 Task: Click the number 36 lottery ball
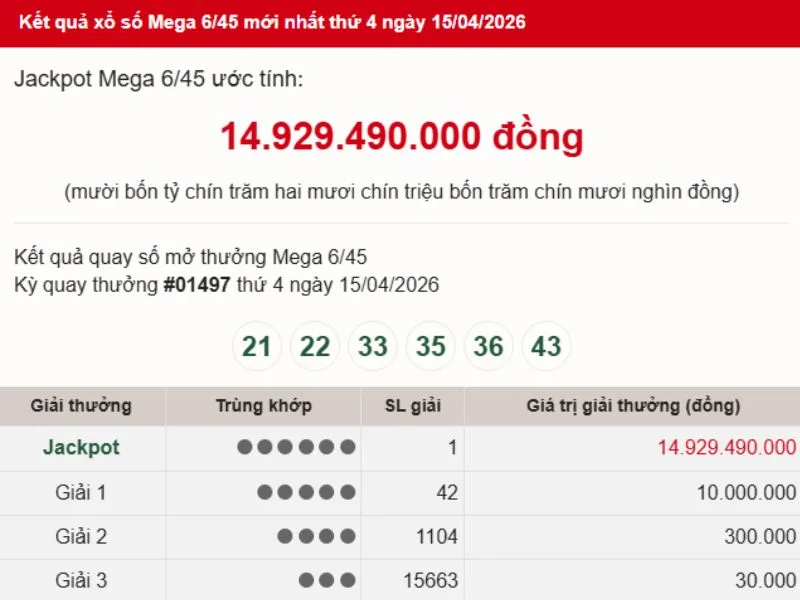point(489,347)
